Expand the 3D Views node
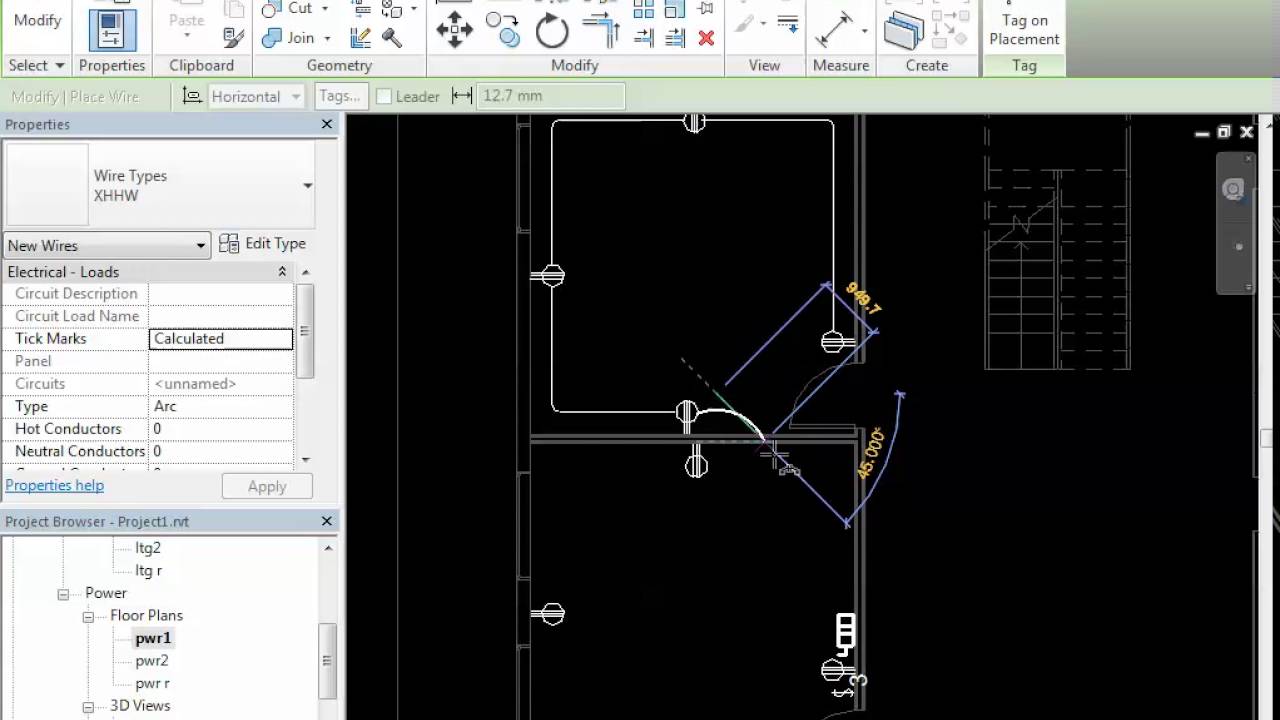Screen dimensions: 1280x720 coord(88,706)
